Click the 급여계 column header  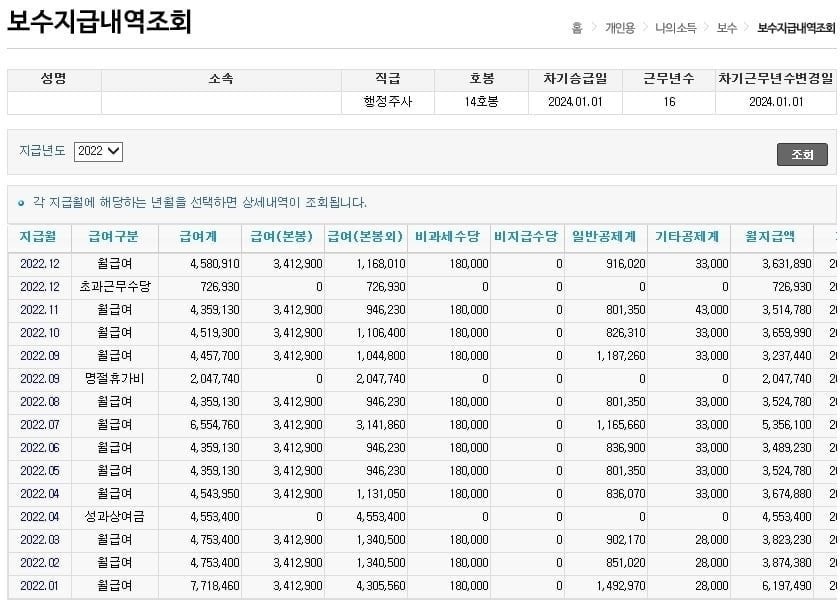[197, 237]
